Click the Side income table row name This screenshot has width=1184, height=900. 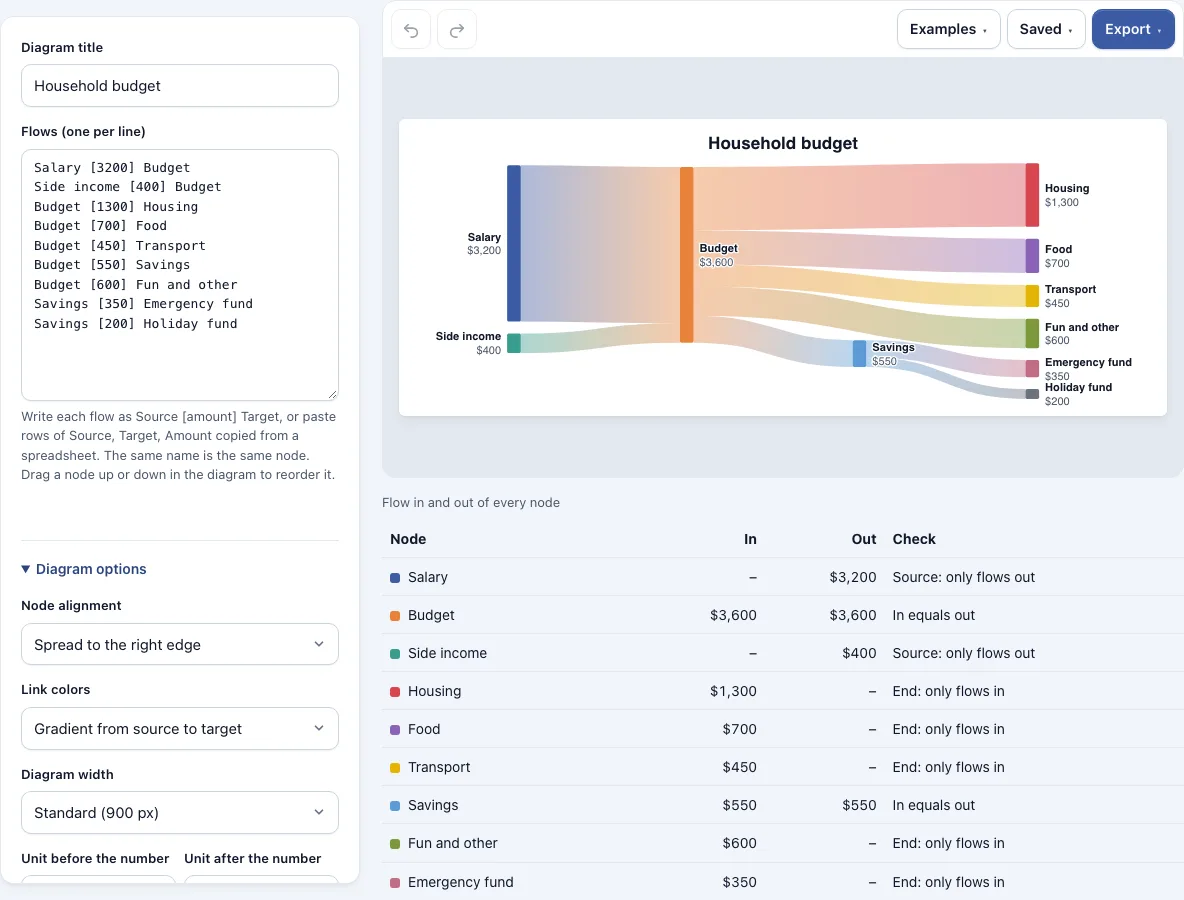(447, 653)
